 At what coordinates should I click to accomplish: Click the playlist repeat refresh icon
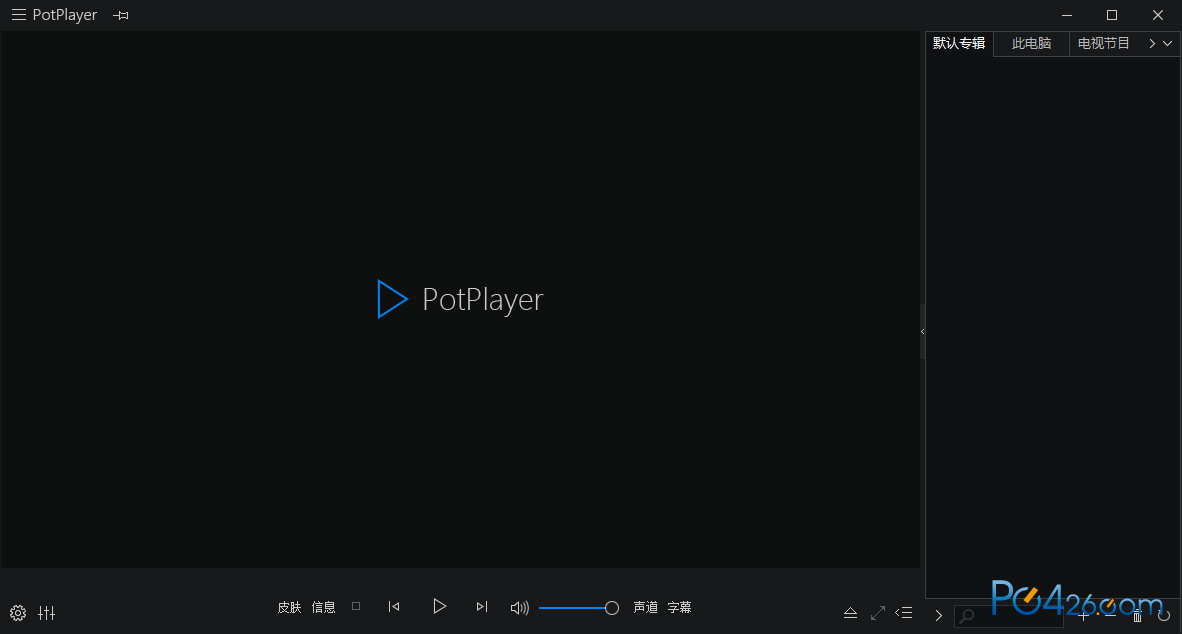[1164, 616]
